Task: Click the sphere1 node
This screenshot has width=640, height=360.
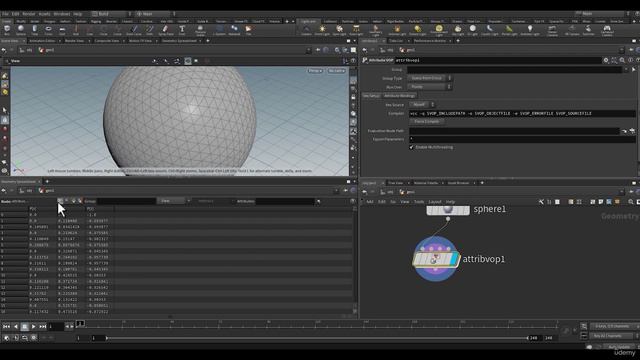Action: (x=448, y=209)
